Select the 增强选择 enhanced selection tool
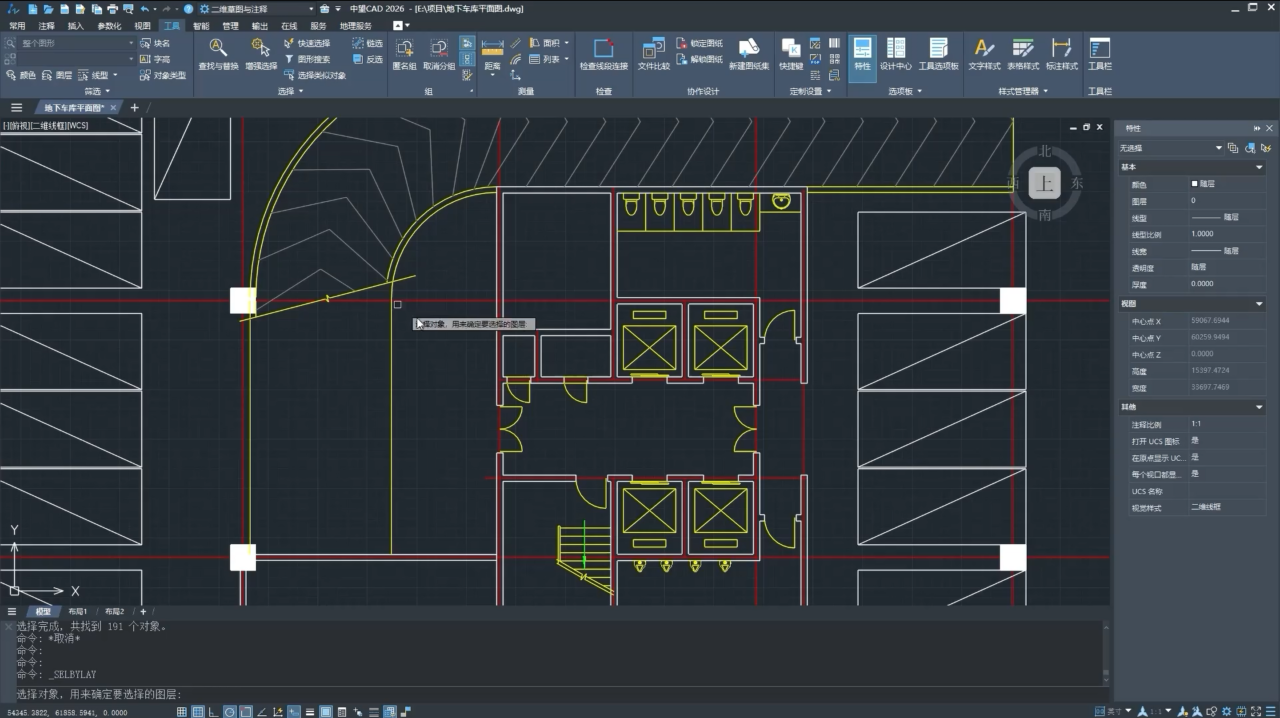 click(x=260, y=54)
